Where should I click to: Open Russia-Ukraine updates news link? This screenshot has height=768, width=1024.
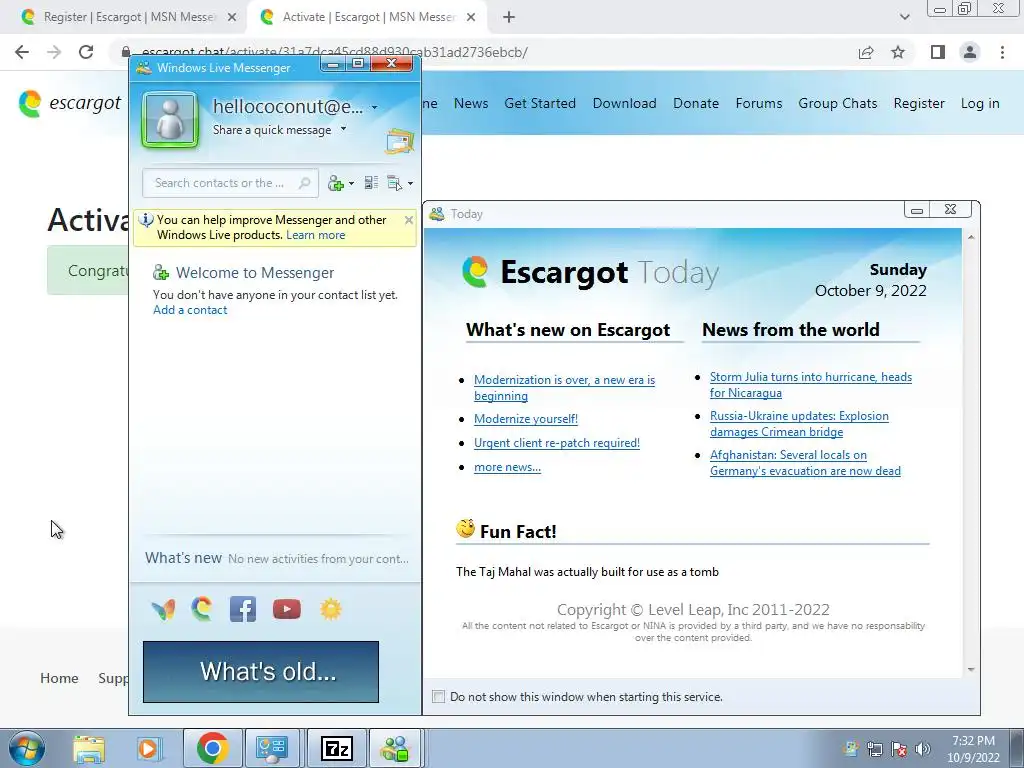click(x=799, y=424)
